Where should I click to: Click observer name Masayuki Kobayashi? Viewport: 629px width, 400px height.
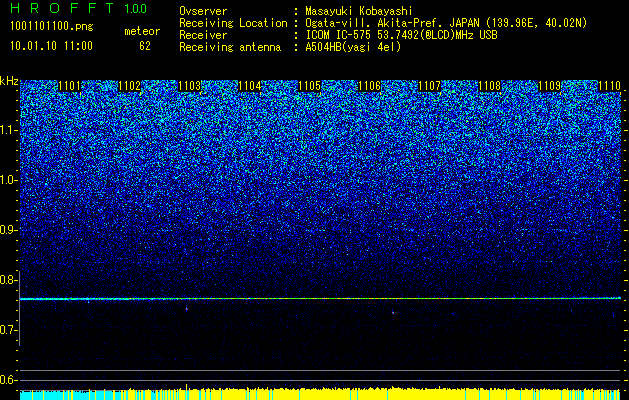359,11
